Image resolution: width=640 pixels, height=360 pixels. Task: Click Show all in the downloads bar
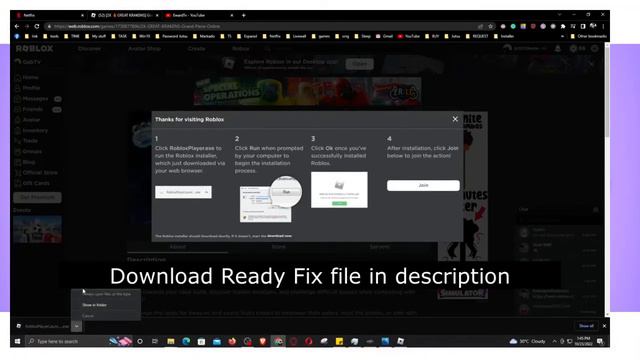[x=586, y=326]
